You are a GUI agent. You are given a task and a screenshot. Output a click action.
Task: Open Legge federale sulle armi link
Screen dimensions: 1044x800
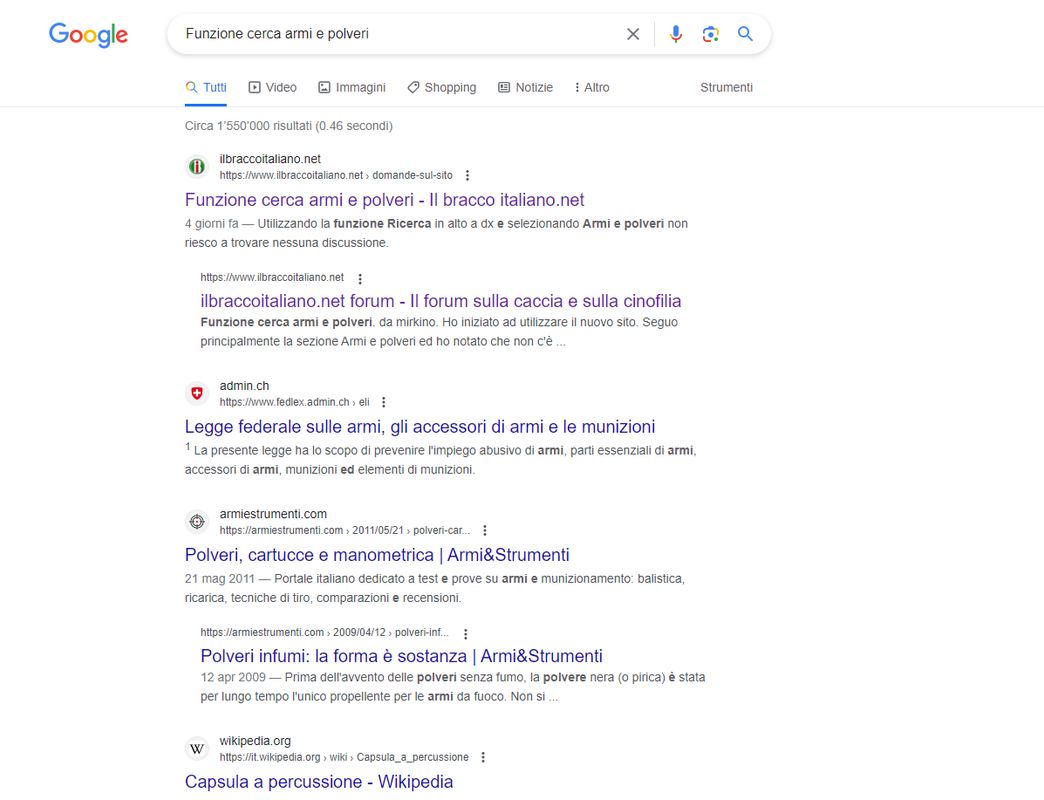click(420, 427)
